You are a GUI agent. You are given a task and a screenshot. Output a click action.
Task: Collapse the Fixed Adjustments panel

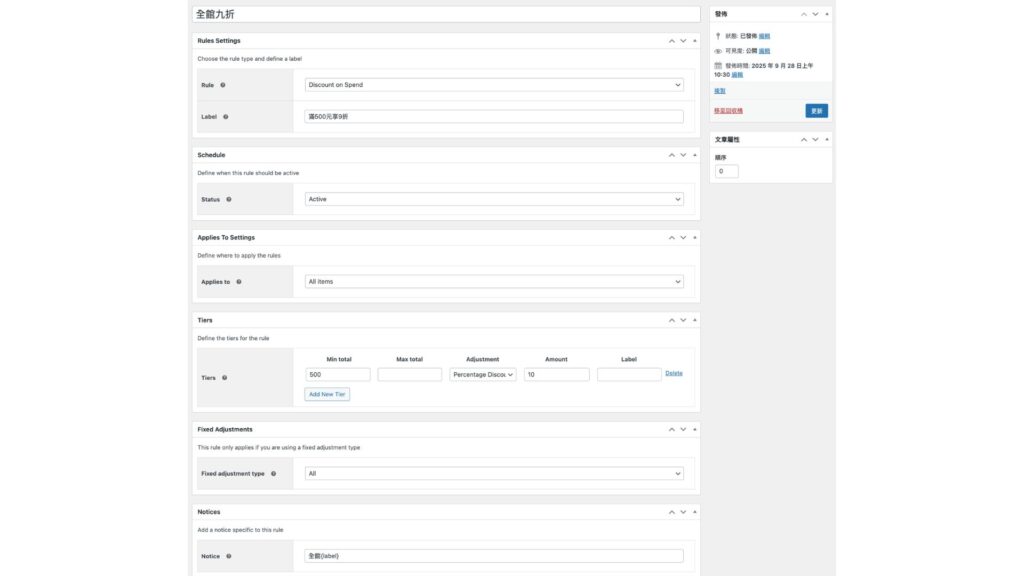[x=695, y=429]
